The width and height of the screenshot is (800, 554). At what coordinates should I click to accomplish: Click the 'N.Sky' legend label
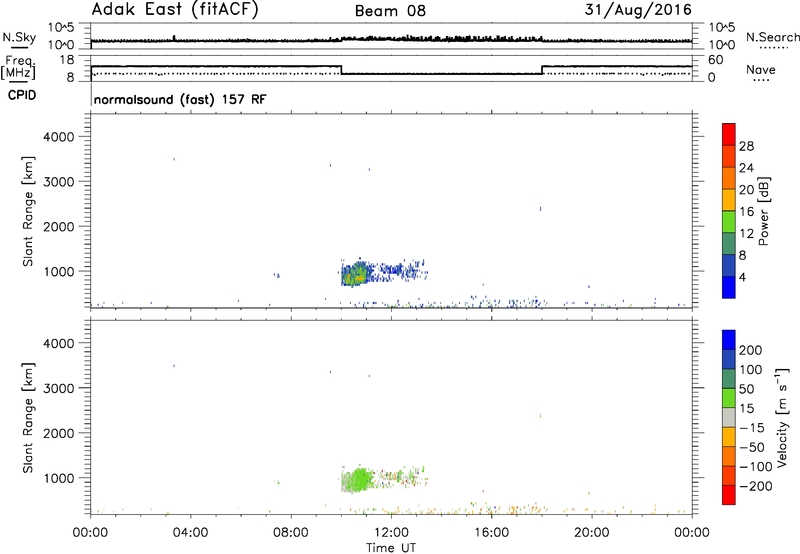tap(19, 37)
